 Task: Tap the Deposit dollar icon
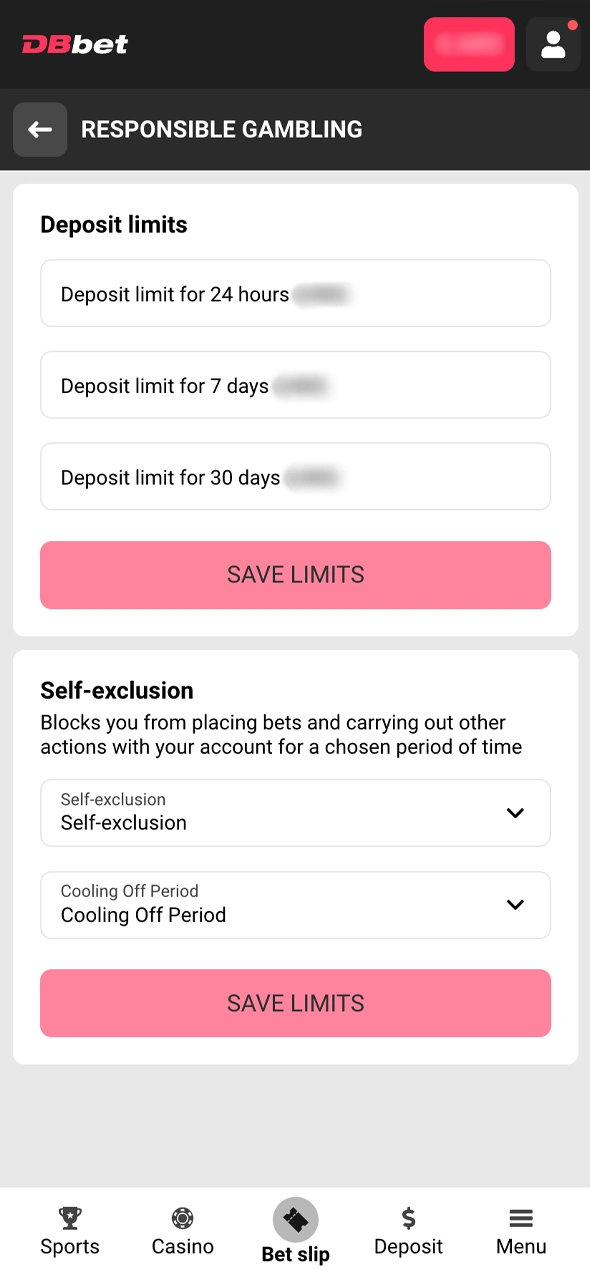[x=408, y=1218]
